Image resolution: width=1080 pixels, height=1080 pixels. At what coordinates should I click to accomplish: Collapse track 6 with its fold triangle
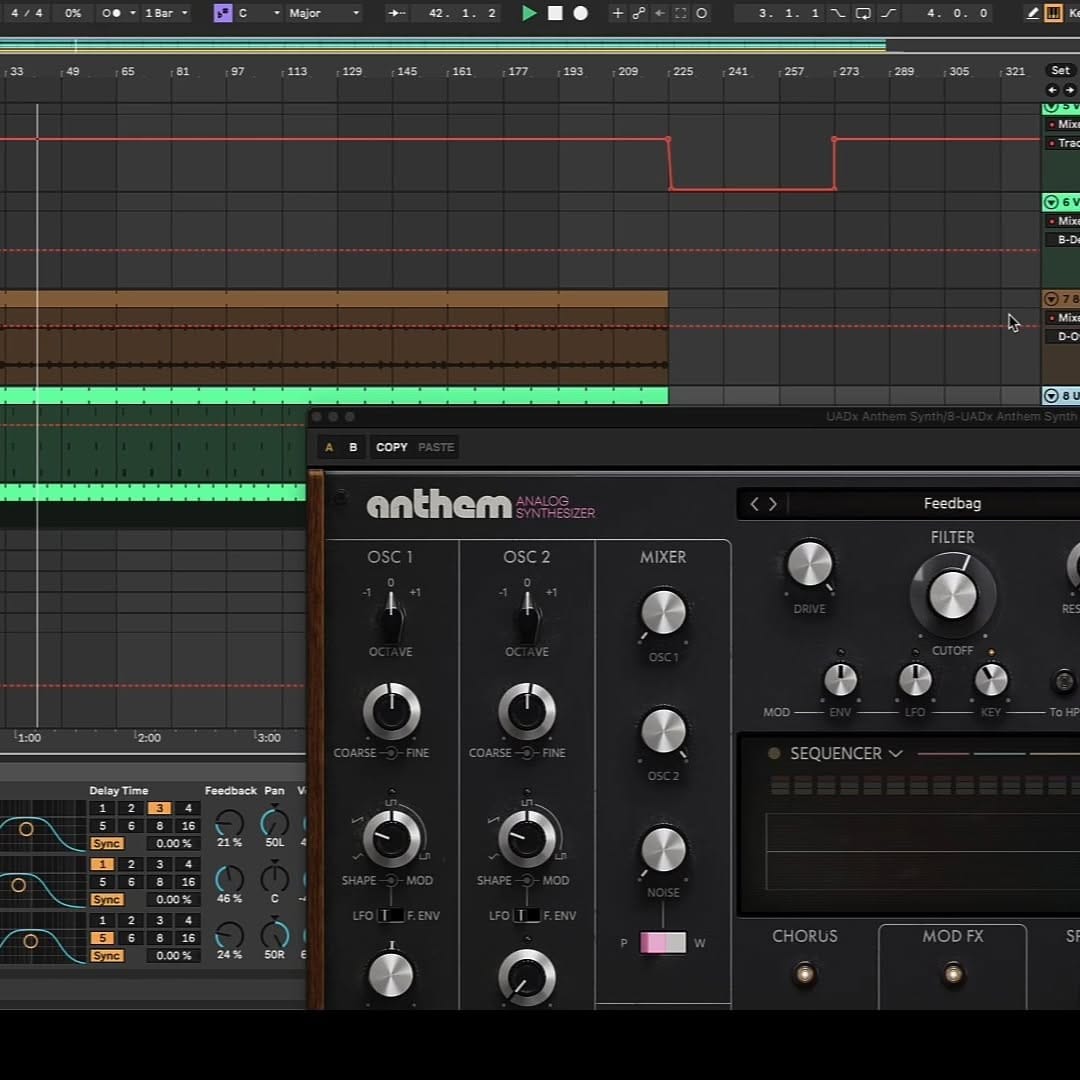pyautogui.click(x=1051, y=202)
